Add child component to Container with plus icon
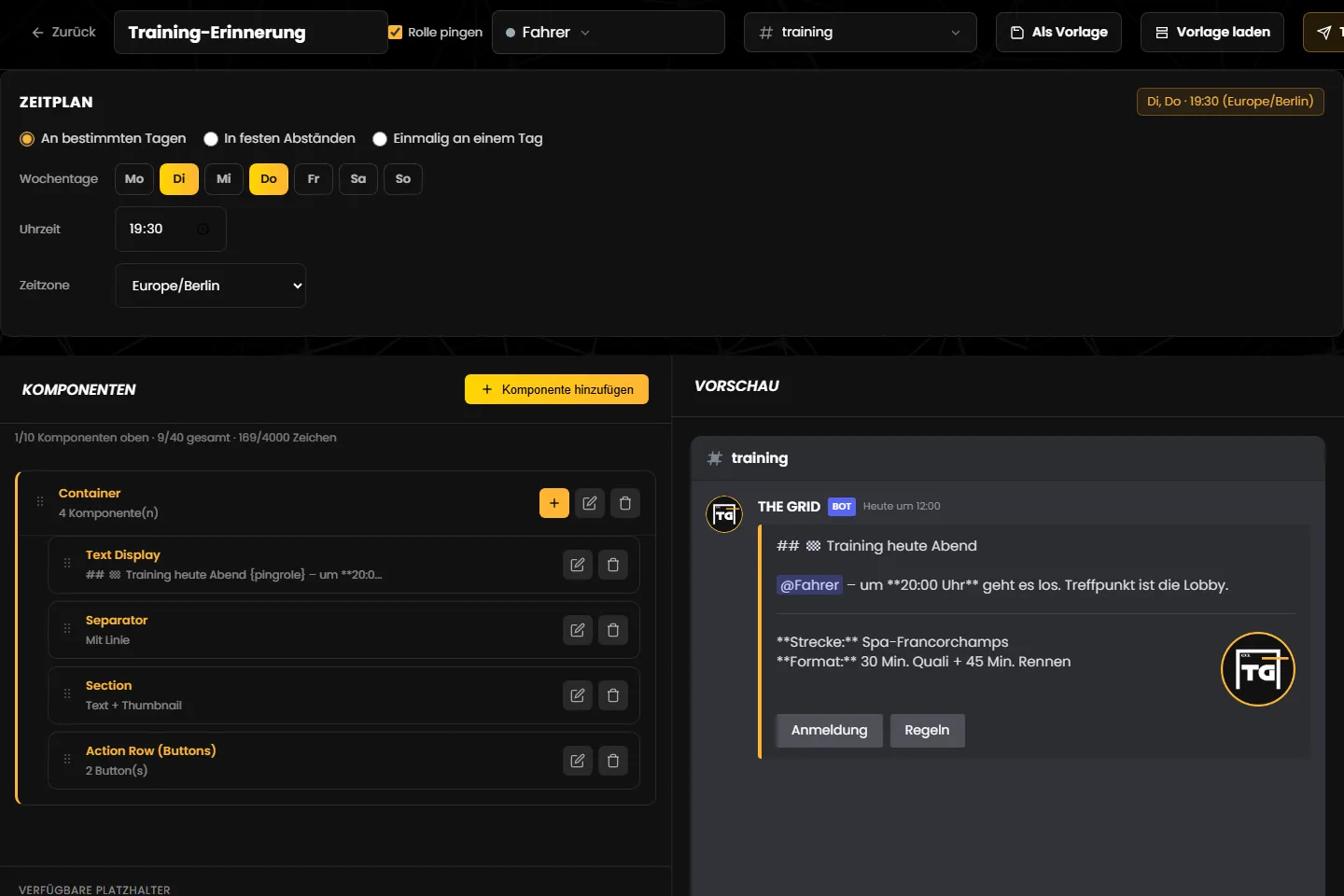Viewport: 1344px width, 896px height. (554, 503)
